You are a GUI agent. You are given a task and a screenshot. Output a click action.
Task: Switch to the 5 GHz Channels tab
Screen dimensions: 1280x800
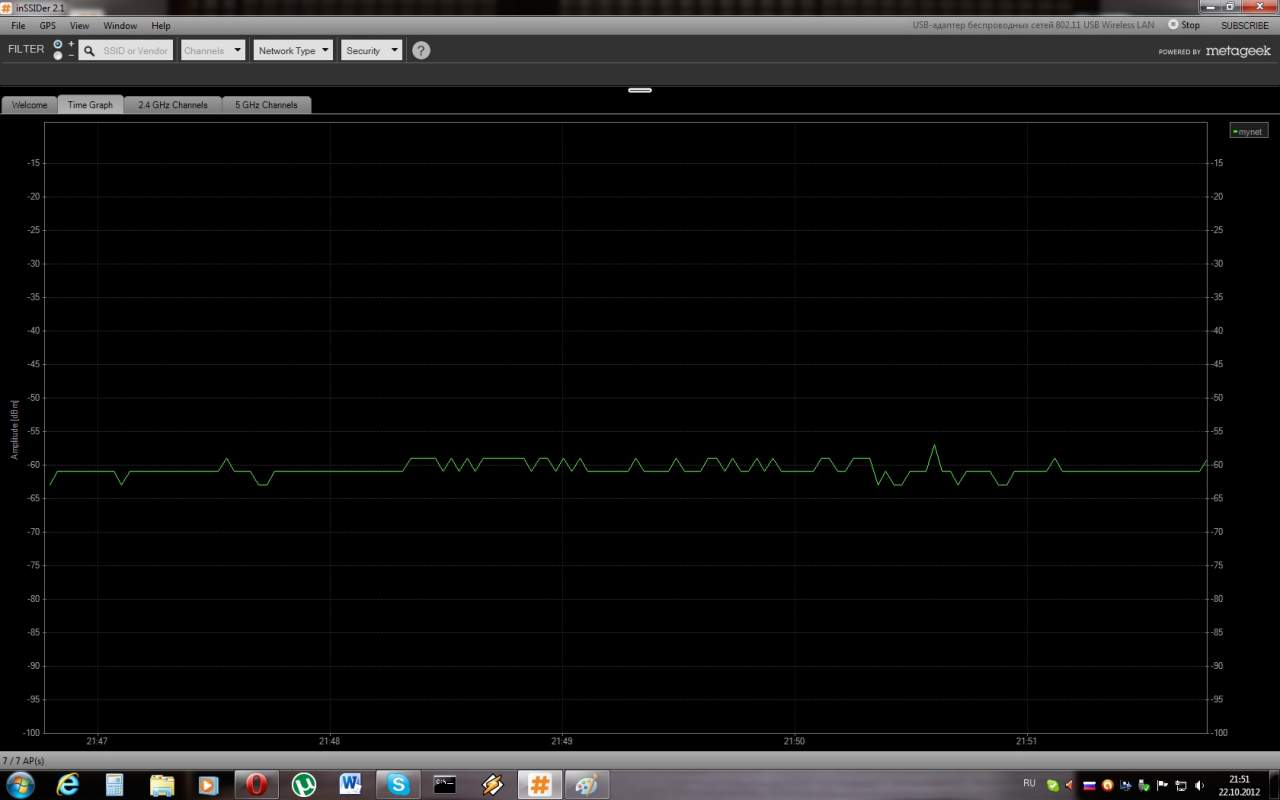tap(266, 105)
